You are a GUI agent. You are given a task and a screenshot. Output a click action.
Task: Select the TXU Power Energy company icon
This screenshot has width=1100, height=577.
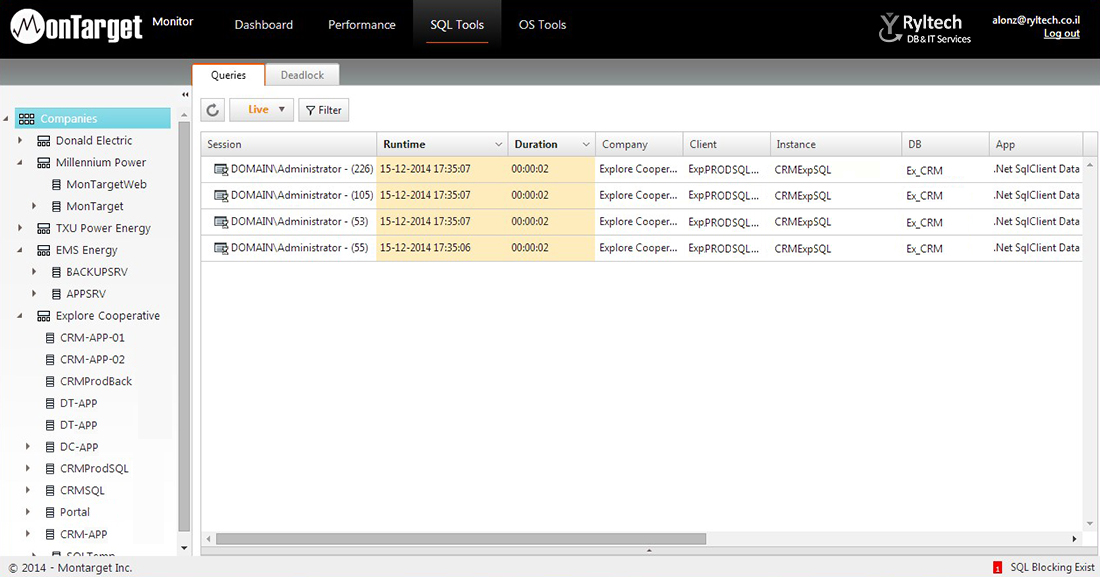[x=43, y=228]
